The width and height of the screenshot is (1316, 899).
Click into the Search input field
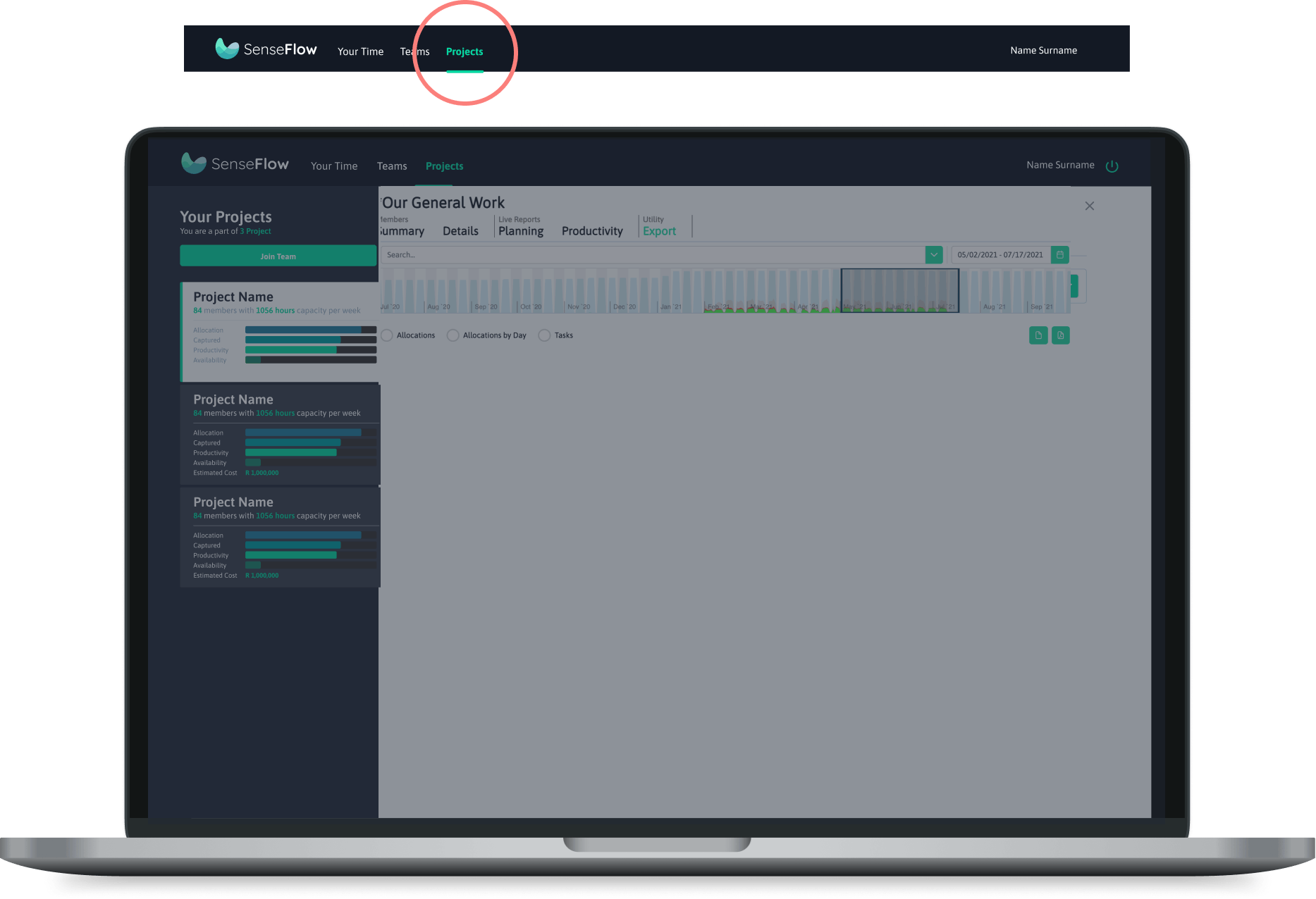pos(653,255)
